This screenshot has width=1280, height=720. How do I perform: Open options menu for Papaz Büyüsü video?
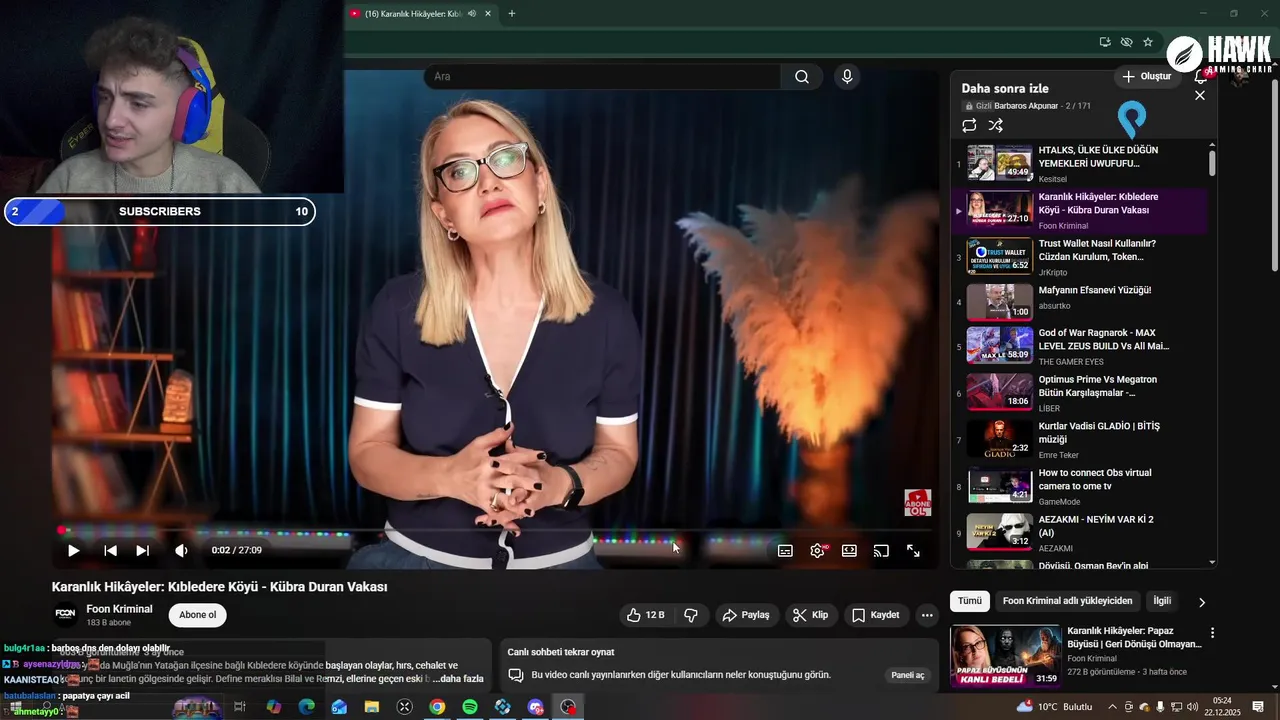pos(1212,633)
